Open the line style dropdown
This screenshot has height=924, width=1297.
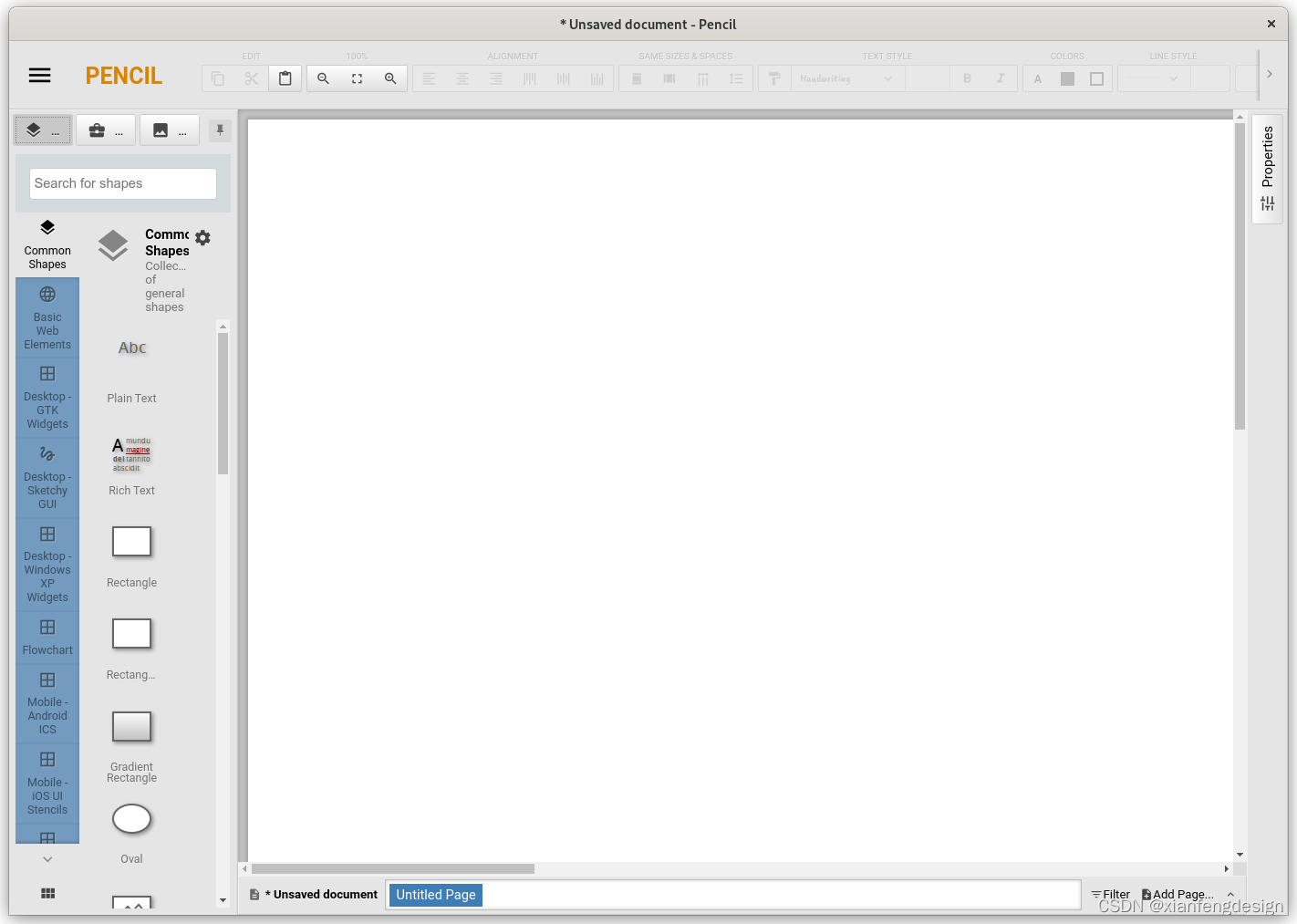1155,78
